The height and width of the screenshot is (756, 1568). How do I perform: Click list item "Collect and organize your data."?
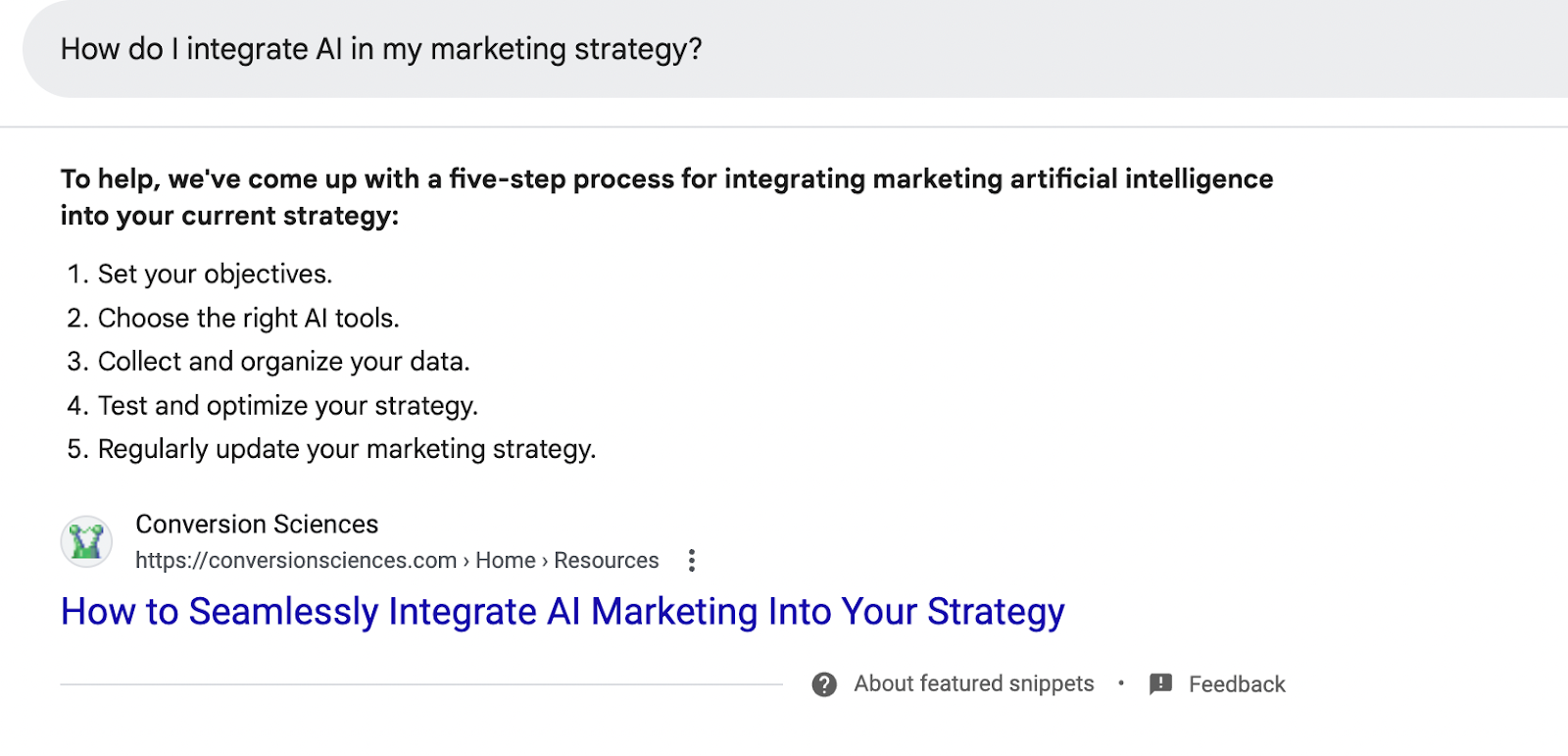coord(283,362)
